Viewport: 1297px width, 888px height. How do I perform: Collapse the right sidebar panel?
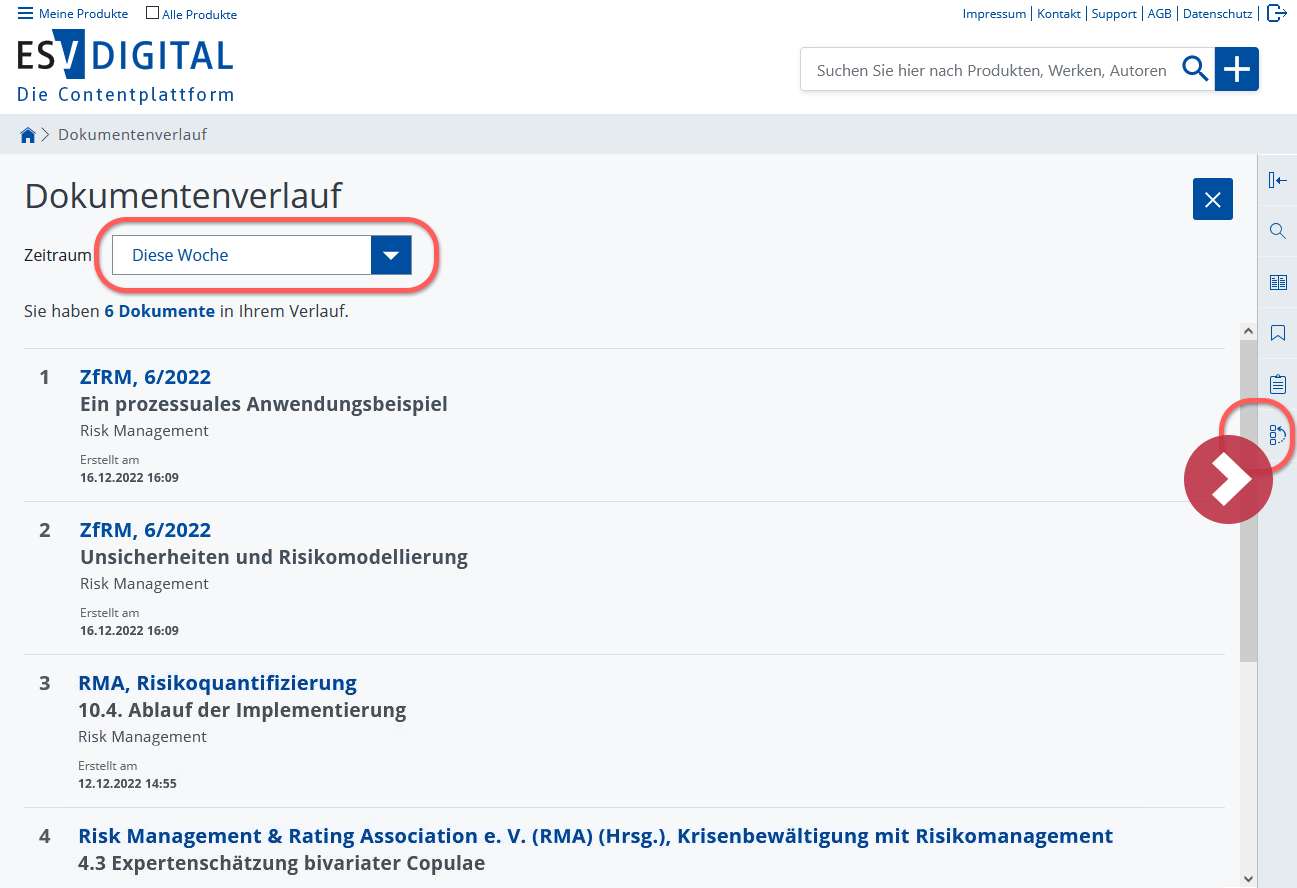pyautogui.click(x=1277, y=180)
